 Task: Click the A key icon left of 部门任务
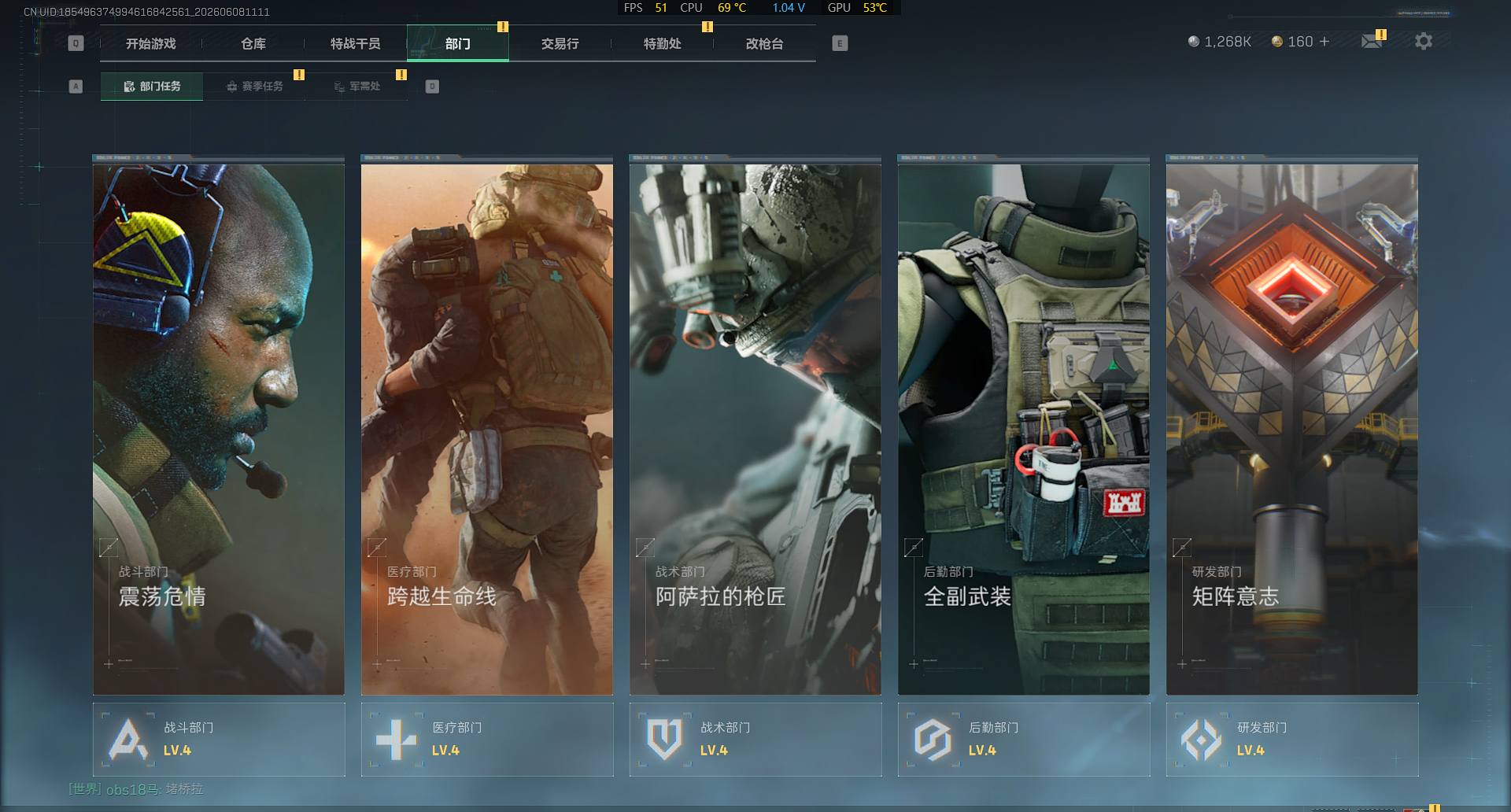76,87
